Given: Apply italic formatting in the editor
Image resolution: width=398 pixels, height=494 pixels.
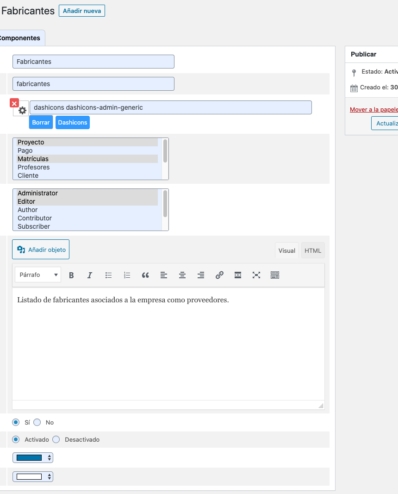Looking at the screenshot, I should [x=89, y=275].
